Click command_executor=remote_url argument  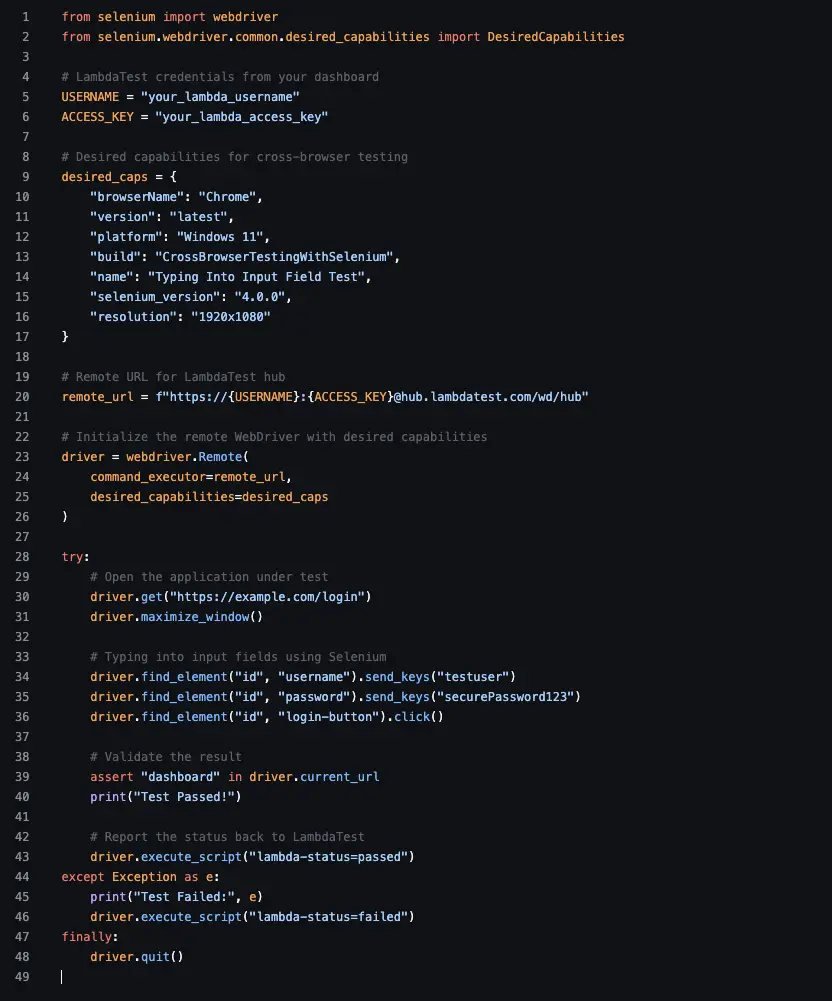tap(187, 477)
